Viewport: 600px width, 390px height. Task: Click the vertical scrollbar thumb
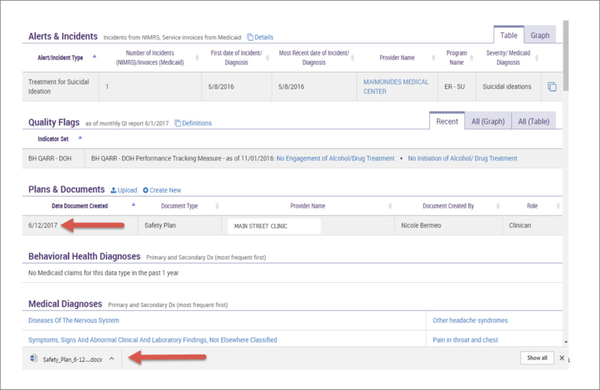(x=566, y=55)
